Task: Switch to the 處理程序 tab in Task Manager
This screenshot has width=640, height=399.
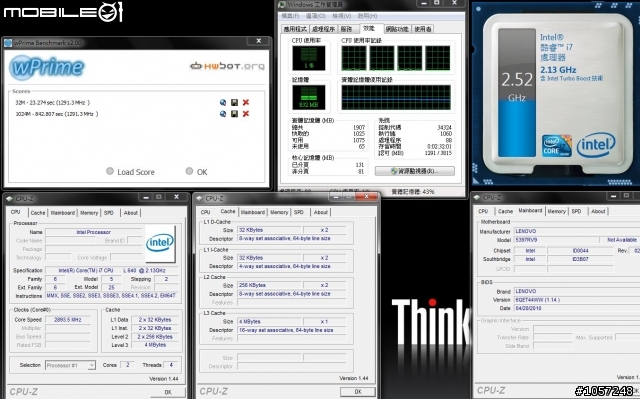Action: tap(323, 29)
